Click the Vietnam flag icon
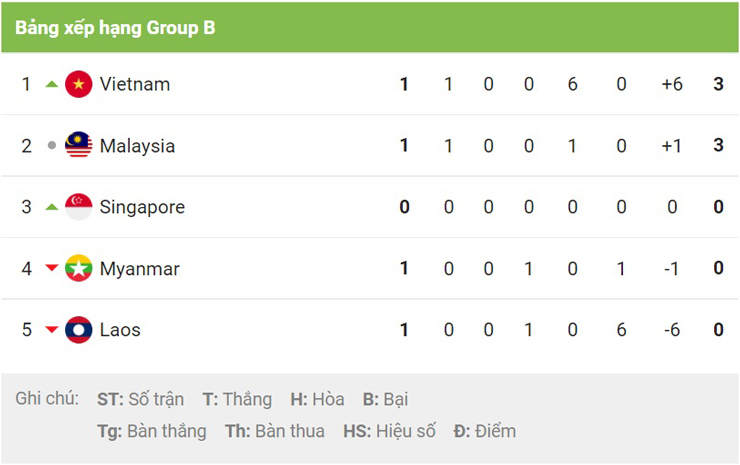 point(78,84)
